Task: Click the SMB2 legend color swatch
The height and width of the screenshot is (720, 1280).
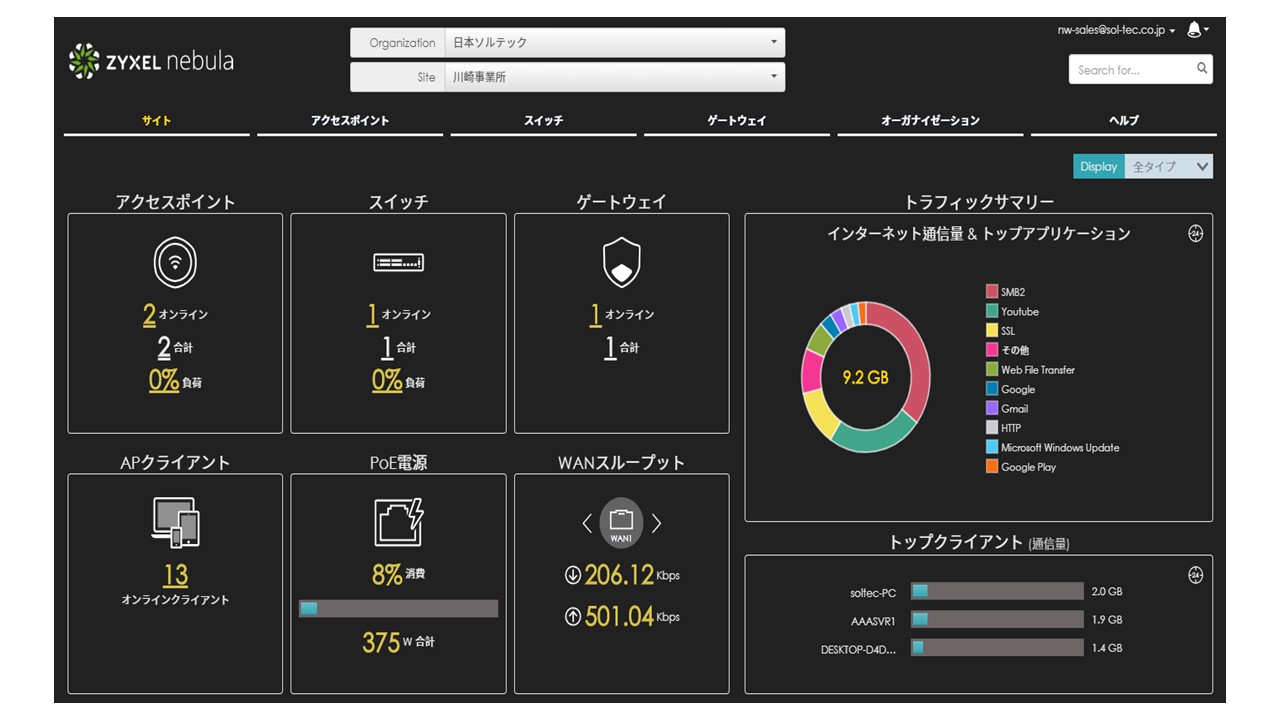Action: click(x=992, y=292)
